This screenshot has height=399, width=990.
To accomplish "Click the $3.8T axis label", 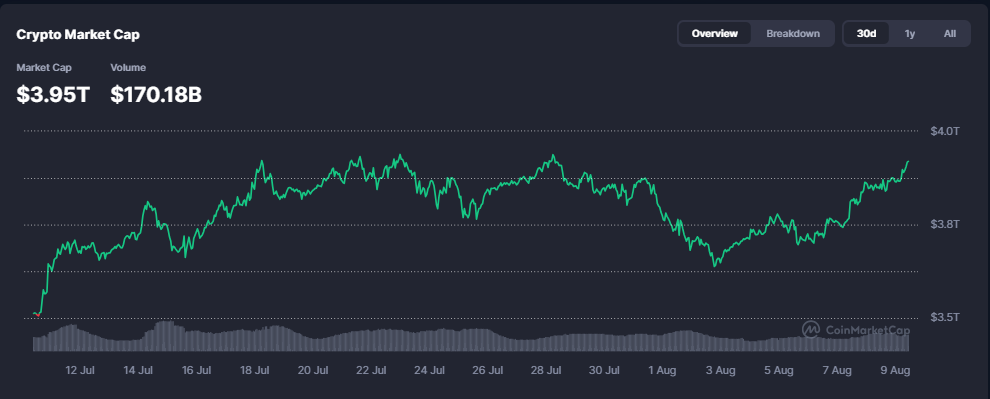I will coord(945,224).
